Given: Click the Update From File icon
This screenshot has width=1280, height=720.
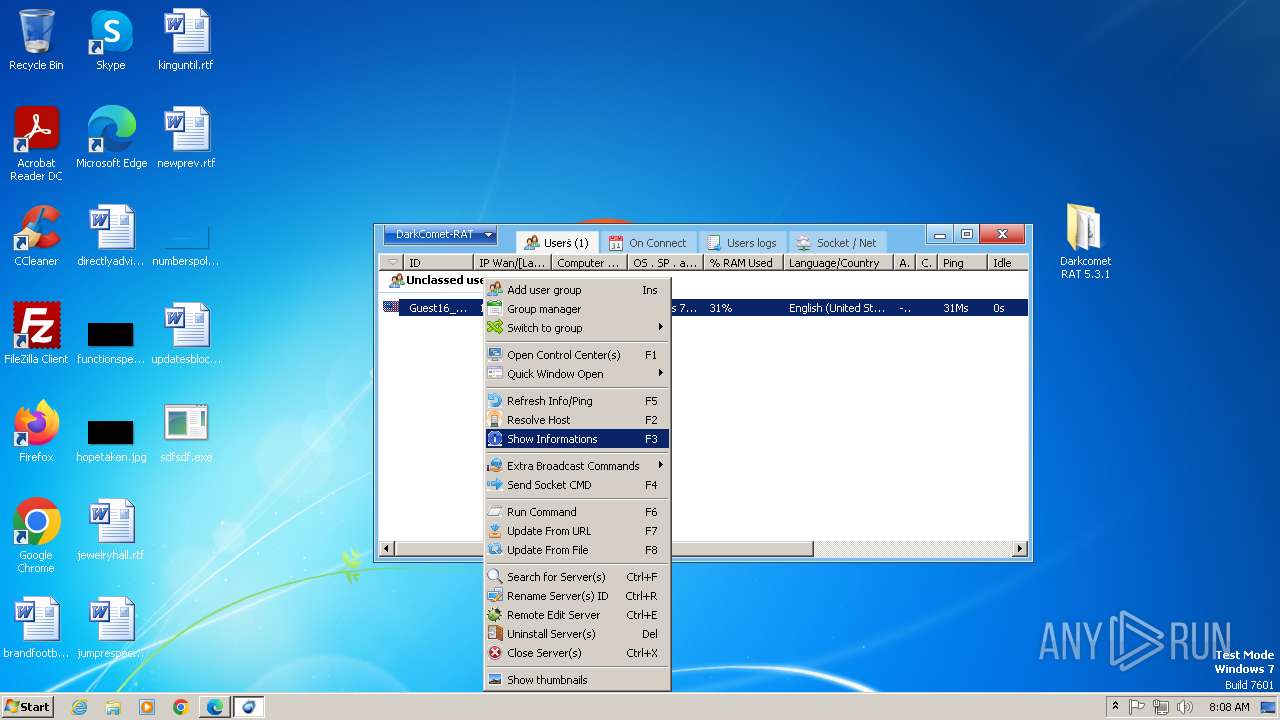Looking at the screenshot, I should point(494,550).
